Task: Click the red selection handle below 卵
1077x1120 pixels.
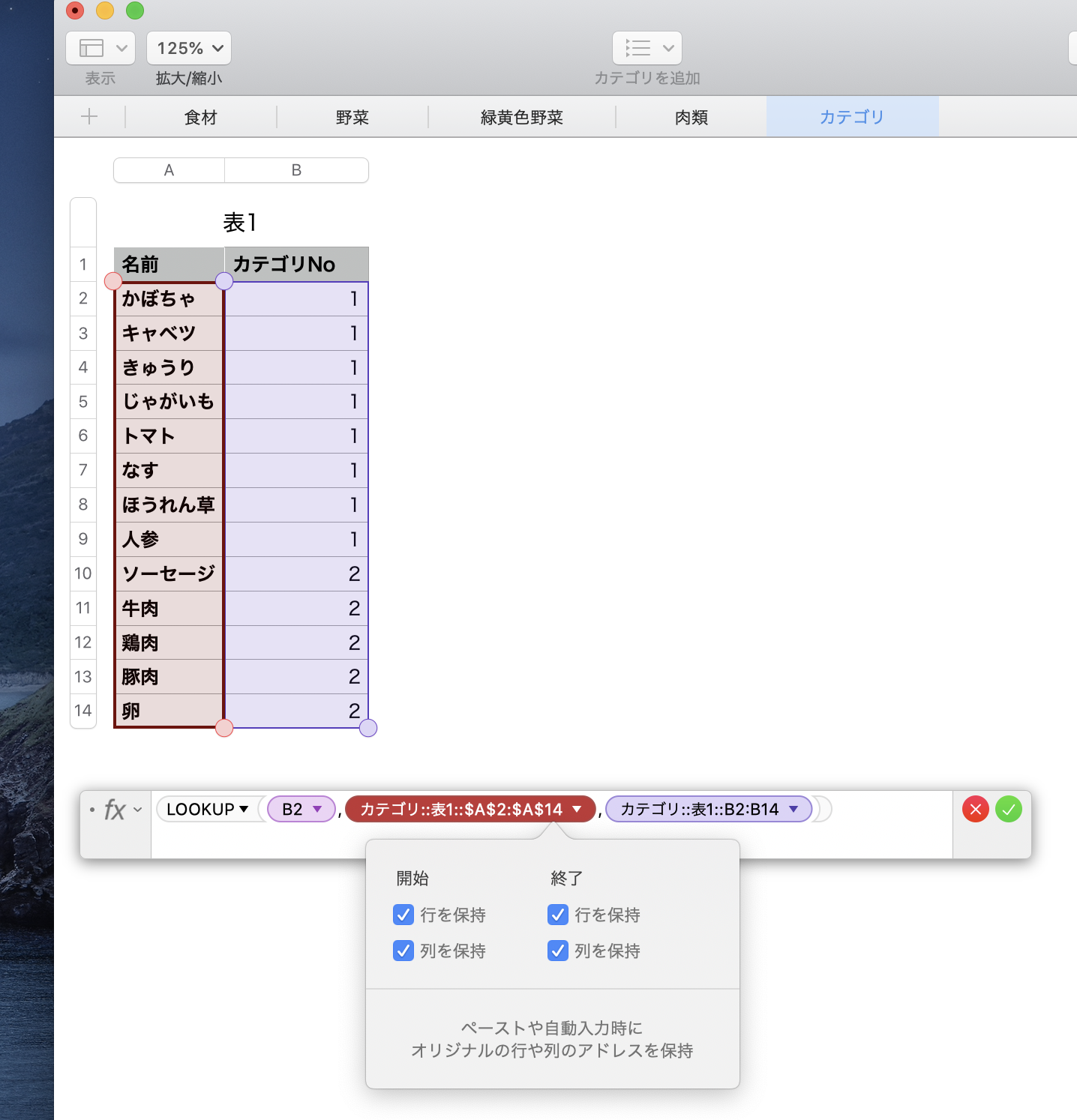Action: point(224,728)
